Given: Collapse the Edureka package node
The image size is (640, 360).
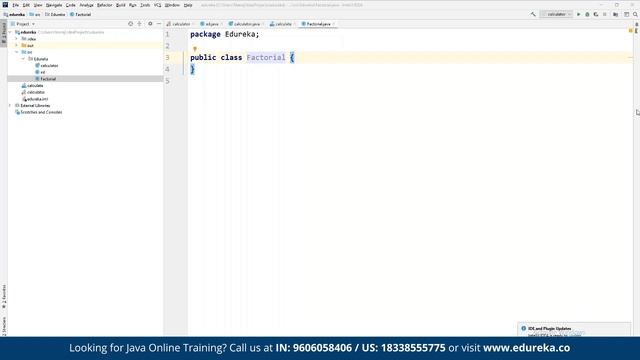Looking at the screenshot, I should pos(23,59).
